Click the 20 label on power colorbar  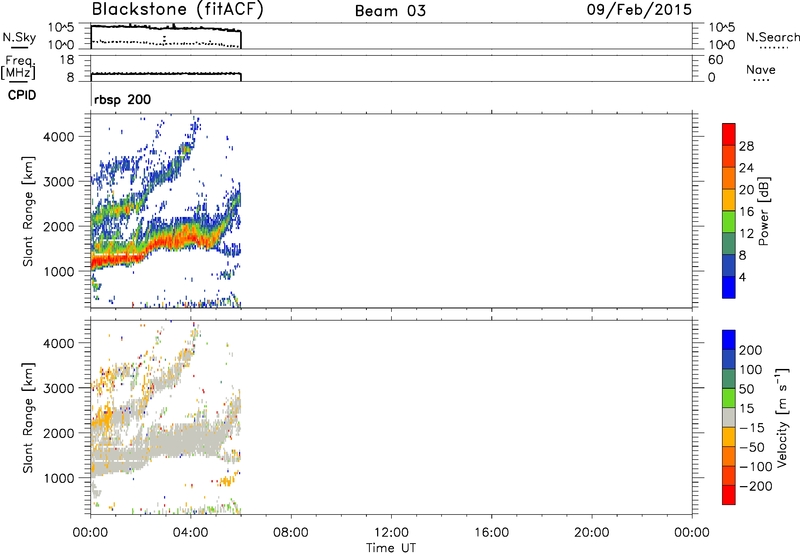coord(746,190)
